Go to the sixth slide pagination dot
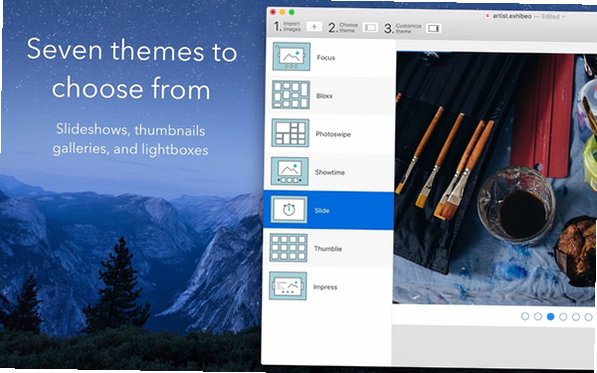 coord(589,317)
